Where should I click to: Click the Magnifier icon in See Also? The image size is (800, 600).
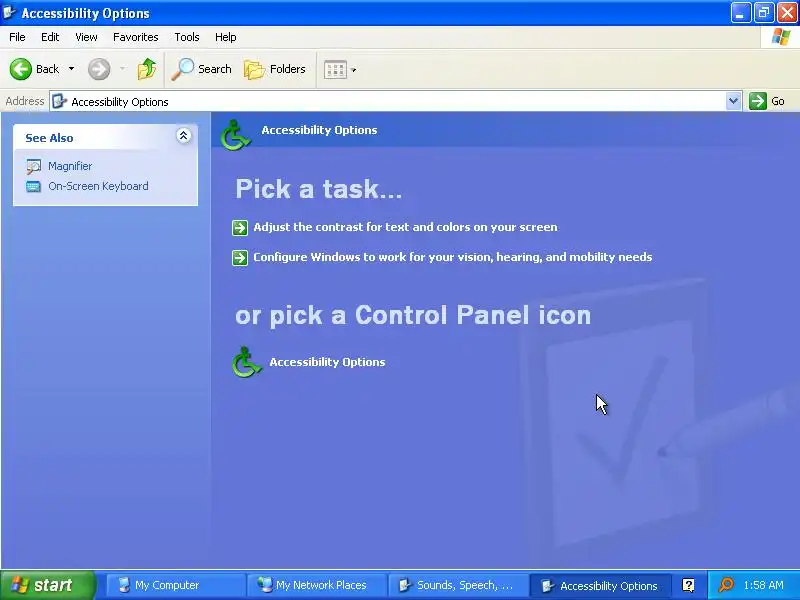coord(34,166)
